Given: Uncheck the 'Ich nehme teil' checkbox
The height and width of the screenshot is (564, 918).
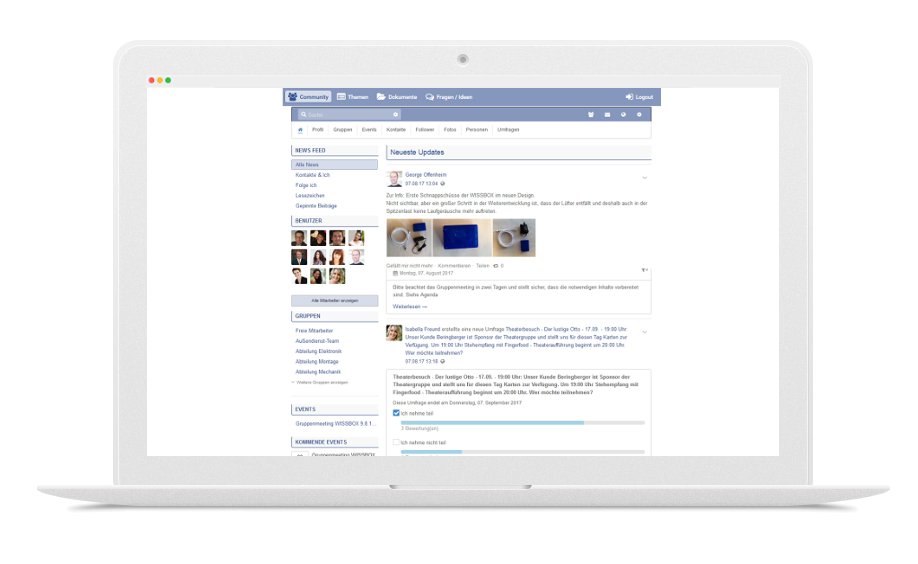Looking at the screenshot, I should pyautogui.click(x=396, y=412).
